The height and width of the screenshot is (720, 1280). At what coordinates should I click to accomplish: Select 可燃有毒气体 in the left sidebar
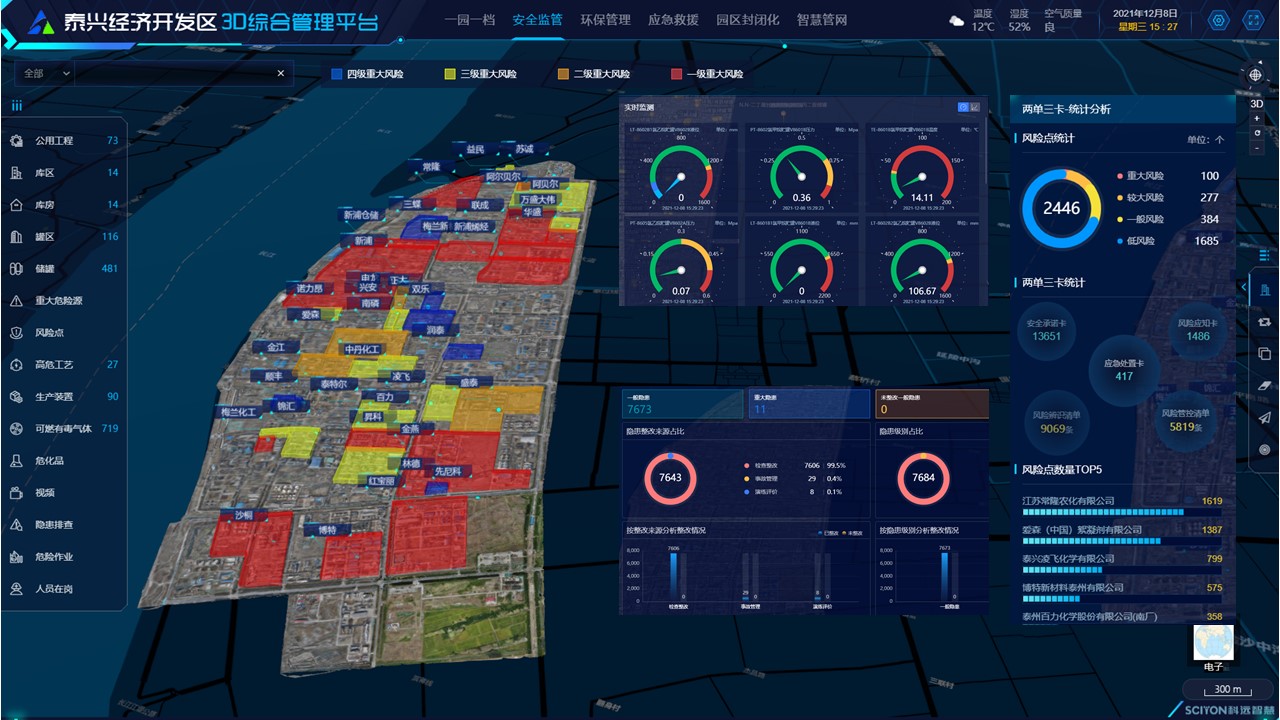coord(63,429)
